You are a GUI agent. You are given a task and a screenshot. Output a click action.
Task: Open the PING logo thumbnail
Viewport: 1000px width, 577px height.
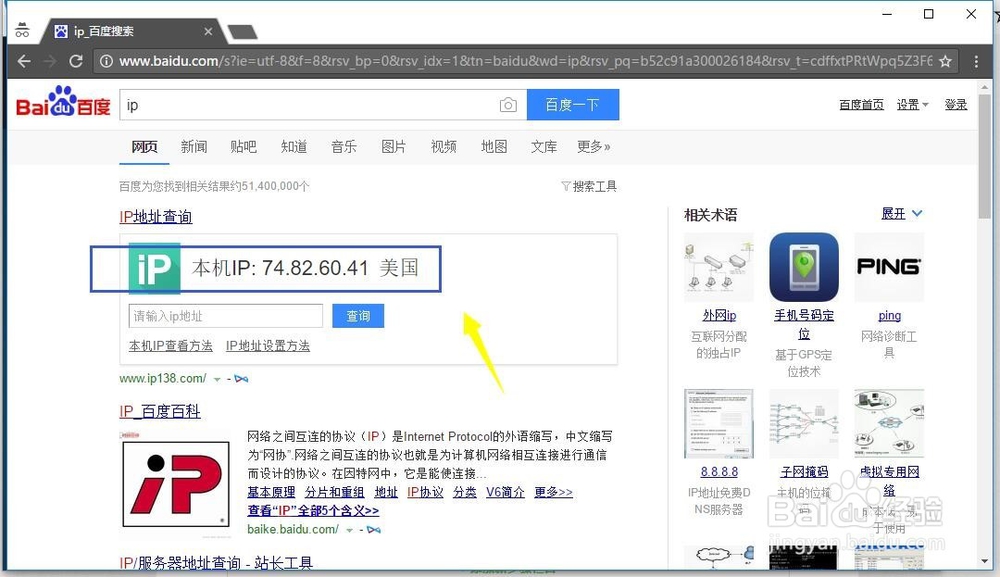[889, 267]
